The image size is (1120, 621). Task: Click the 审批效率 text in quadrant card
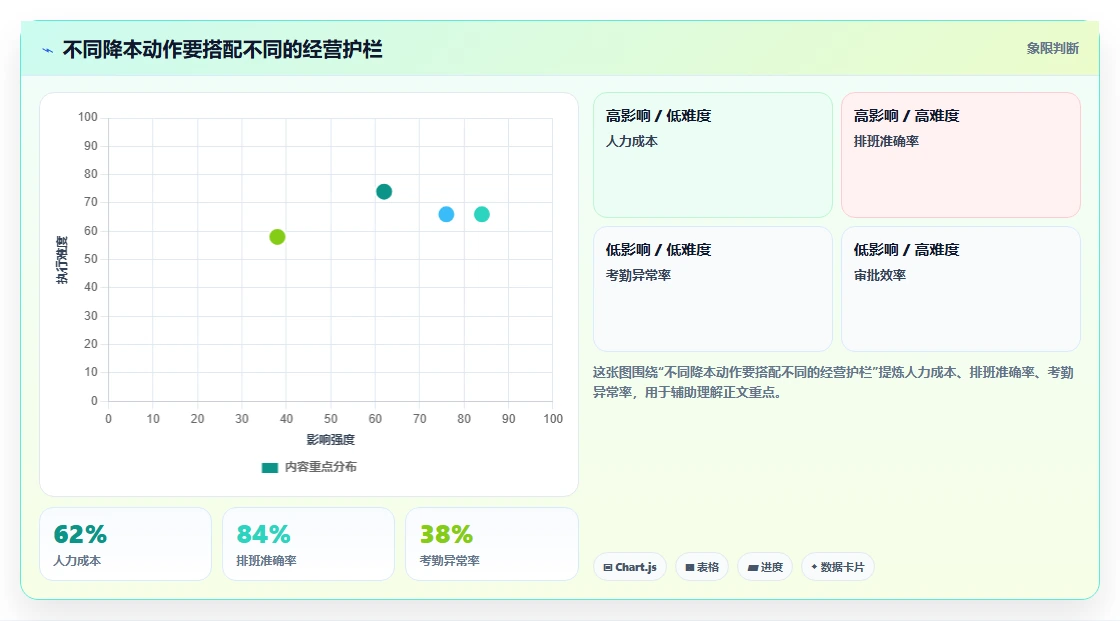pyautogui.click(x=879, y=275)
